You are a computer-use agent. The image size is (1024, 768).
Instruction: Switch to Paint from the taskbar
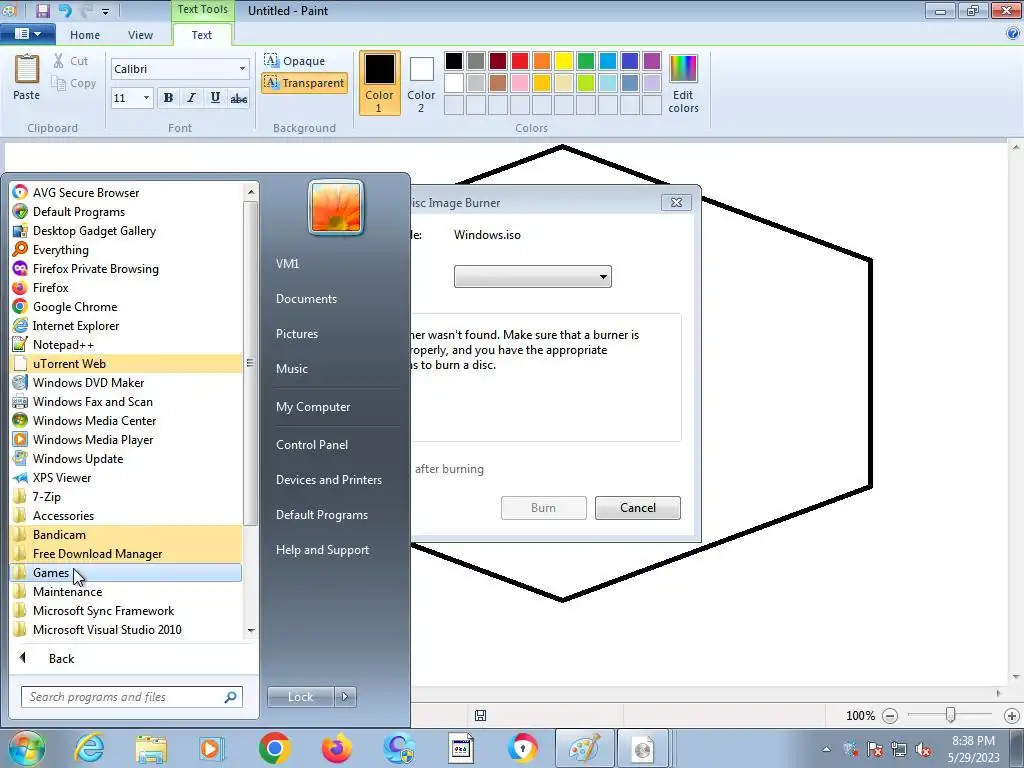click(x=584, y=748)
